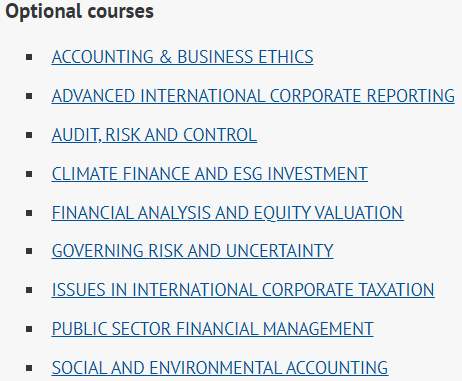
Task: Click the bullet beside Financial Analysis and Equity Valuation
Action: [x=29, y=213]
